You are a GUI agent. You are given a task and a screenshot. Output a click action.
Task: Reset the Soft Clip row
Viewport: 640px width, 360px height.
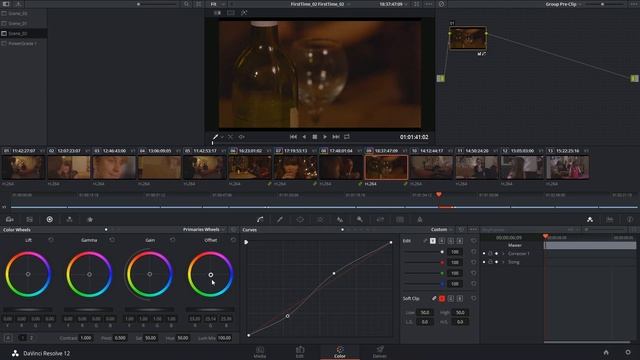473,298
